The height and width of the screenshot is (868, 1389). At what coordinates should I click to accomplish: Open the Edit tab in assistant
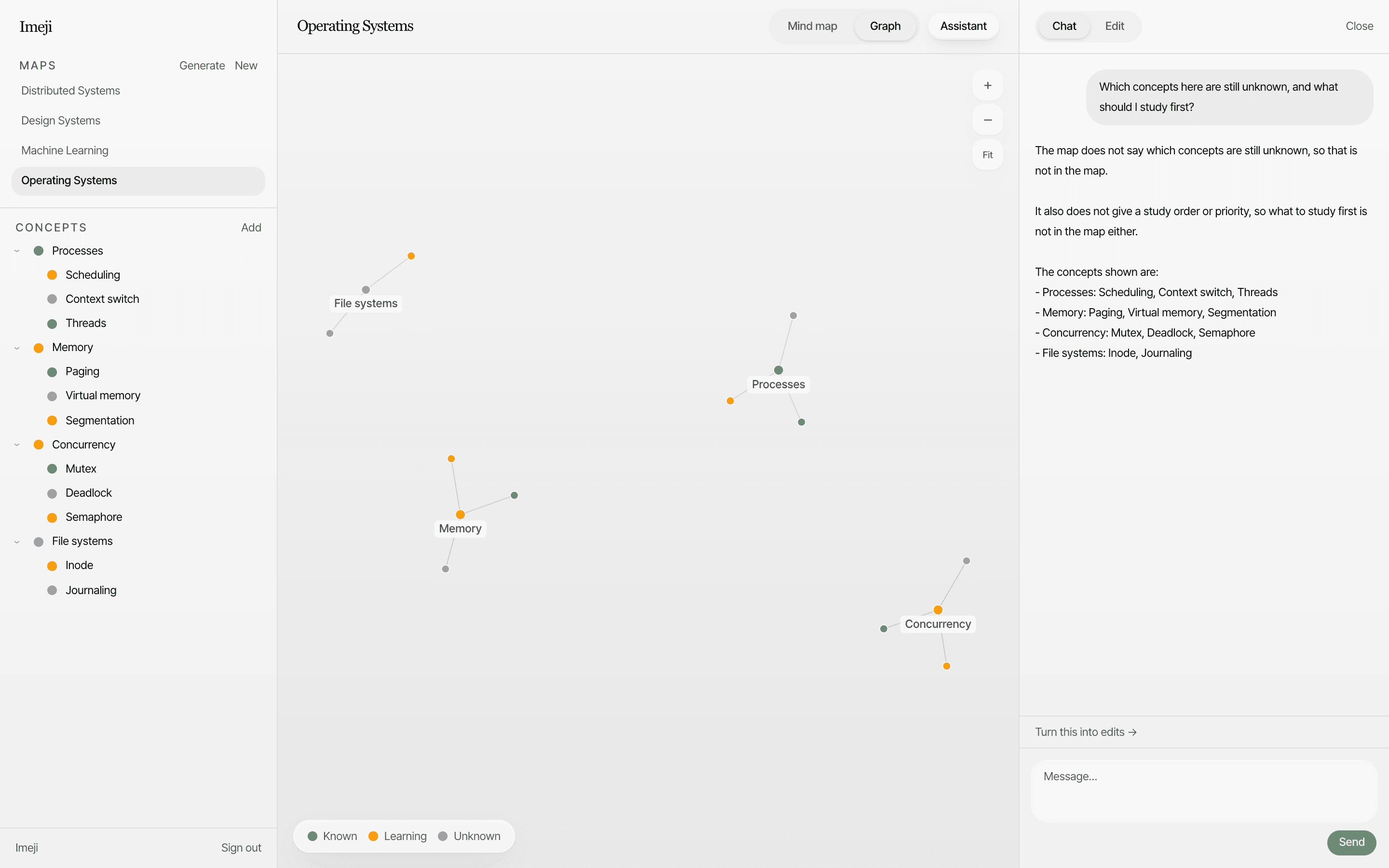pyautogui.click(x=1114, y=26)
